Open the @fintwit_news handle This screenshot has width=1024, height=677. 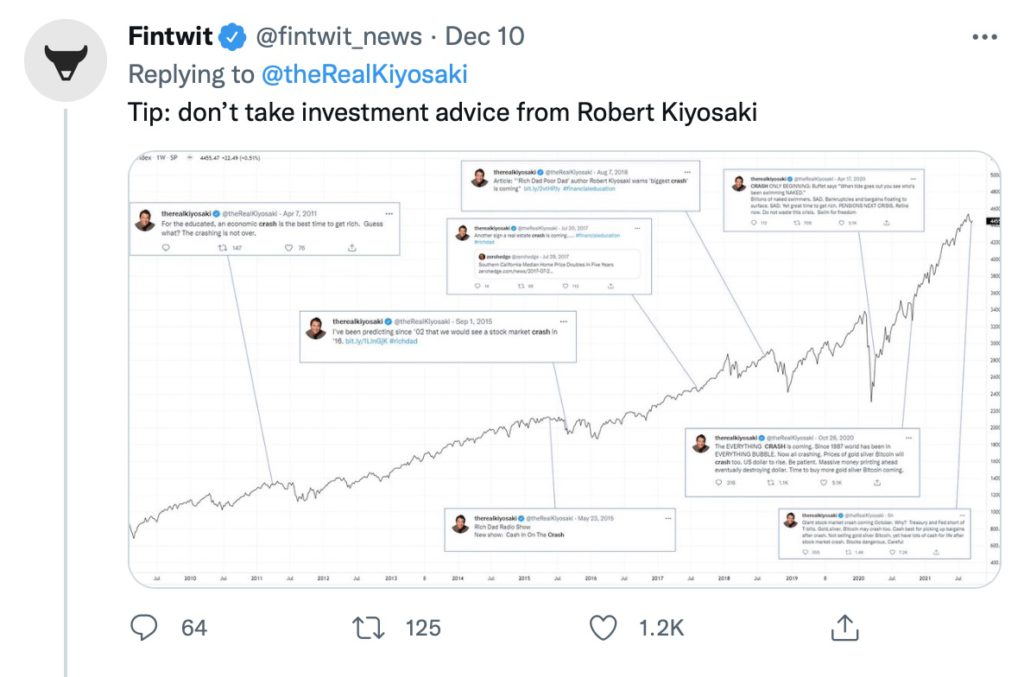pyautogui.click(x=338, y=37)
